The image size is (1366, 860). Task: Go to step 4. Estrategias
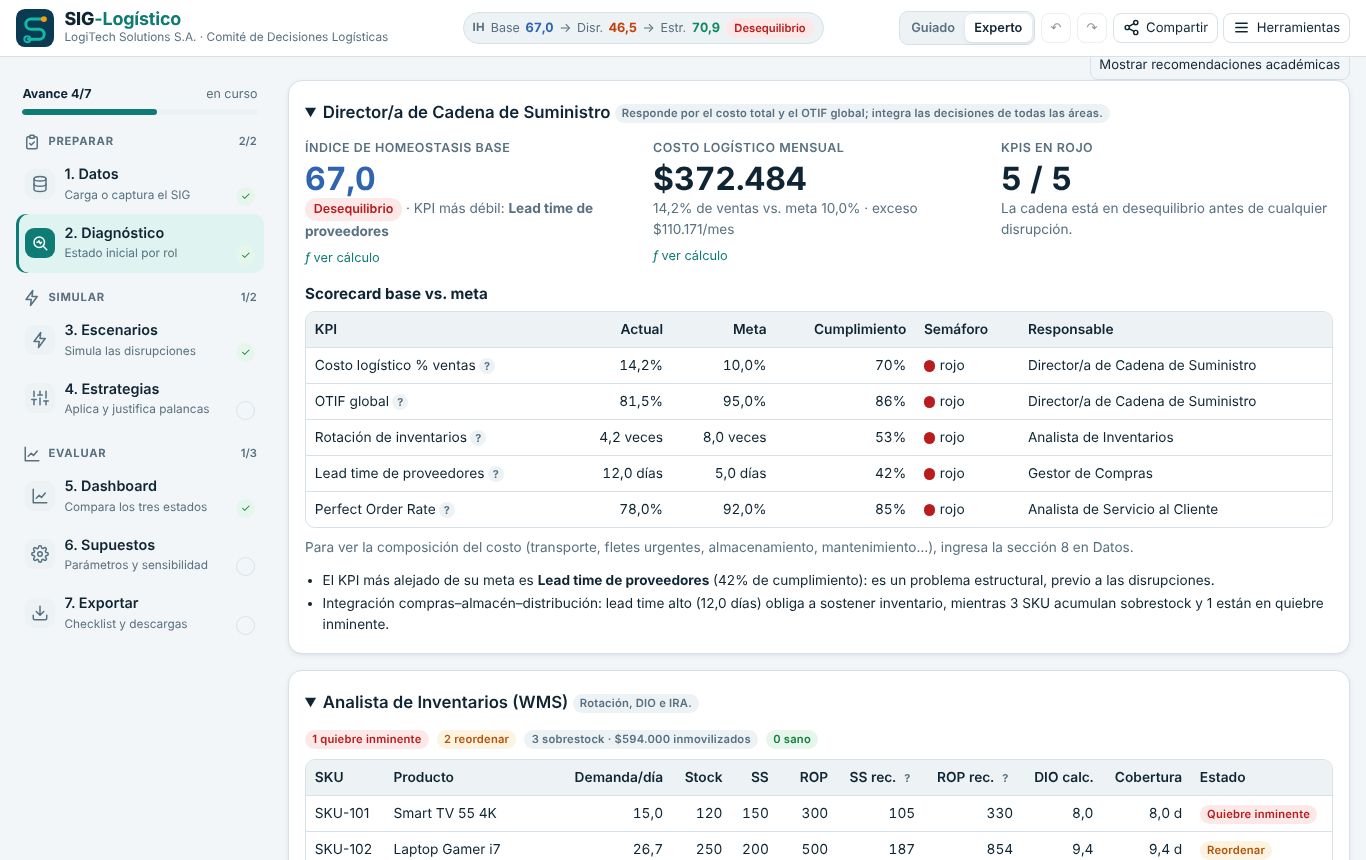pos(140,399)
